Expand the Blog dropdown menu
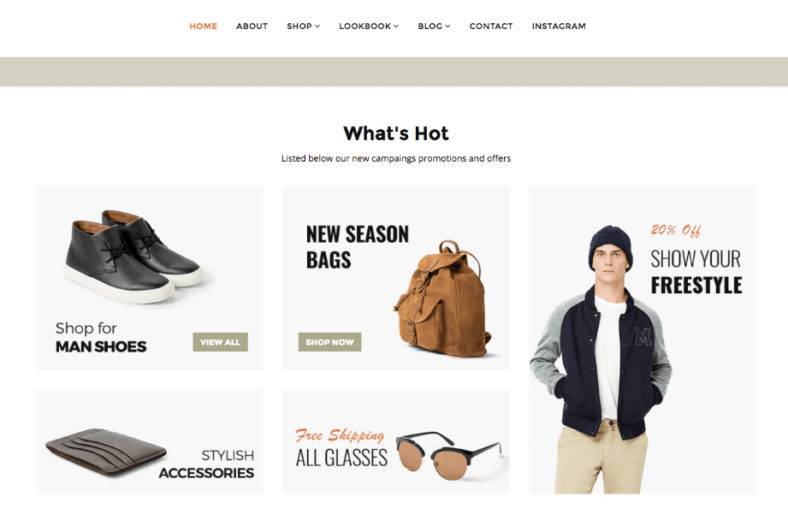The image size is (788, 514). tap(434, 26)
